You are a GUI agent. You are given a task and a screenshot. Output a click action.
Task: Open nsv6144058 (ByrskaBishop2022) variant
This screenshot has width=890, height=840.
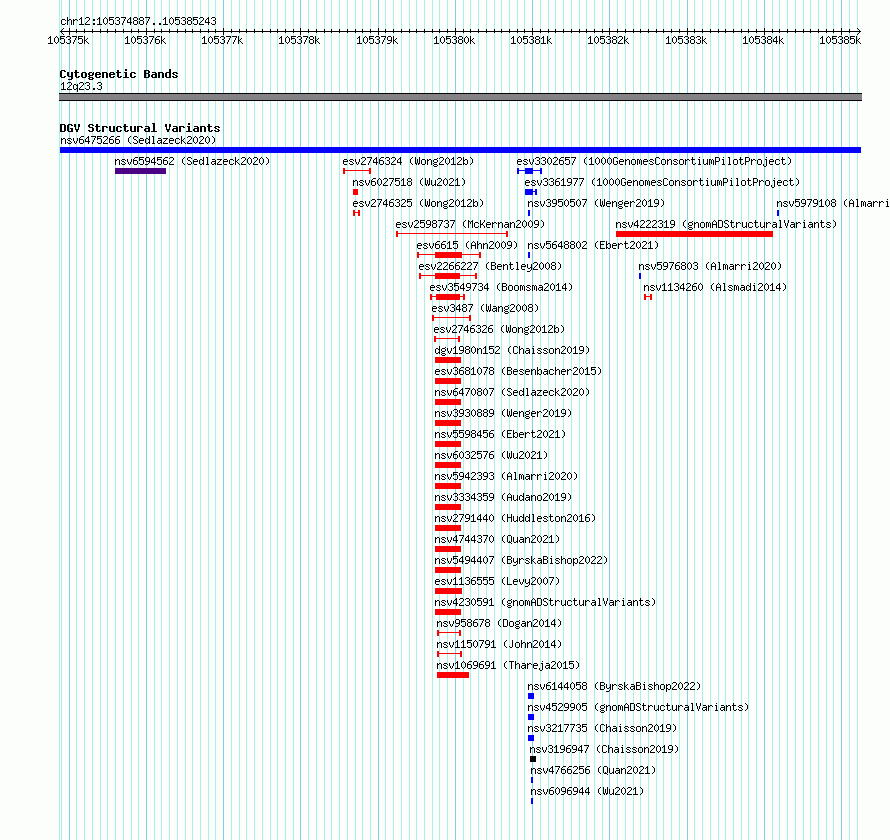tap(614, 686)
